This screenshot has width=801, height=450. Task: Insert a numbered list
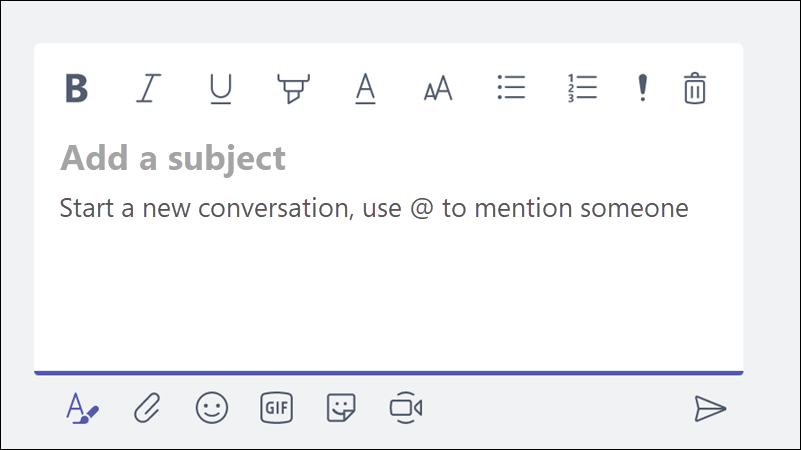coord(582,88)
